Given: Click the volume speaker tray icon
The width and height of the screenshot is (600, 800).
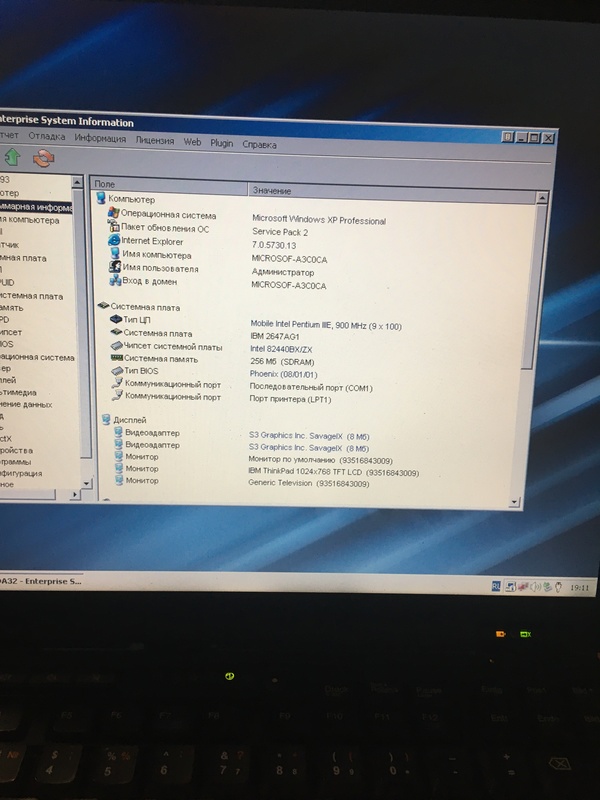Looking at the screenshot, I should point(535,587).
